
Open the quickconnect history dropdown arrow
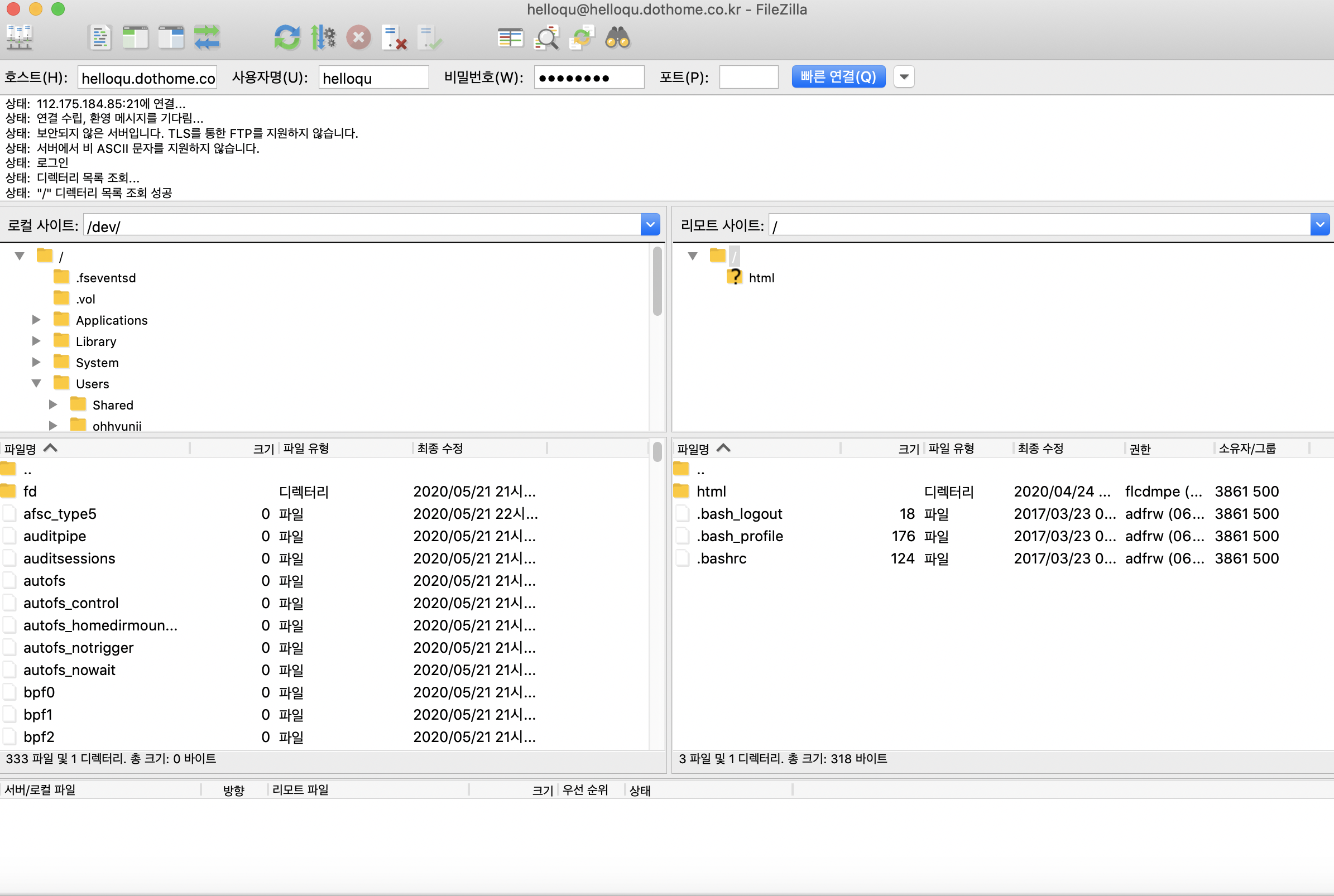(x=904, y=76)
